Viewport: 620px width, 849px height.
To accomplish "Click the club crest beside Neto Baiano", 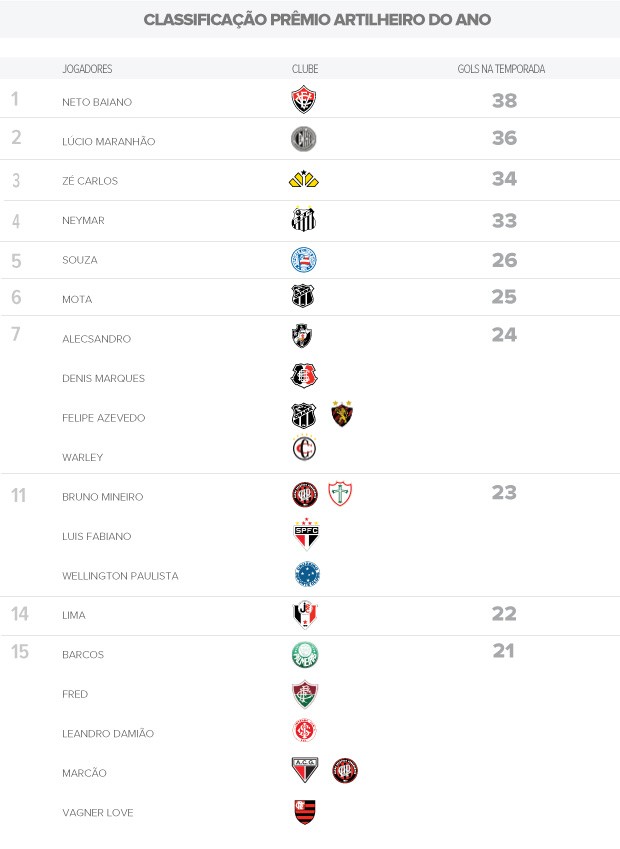I will [x=304, y=100].
